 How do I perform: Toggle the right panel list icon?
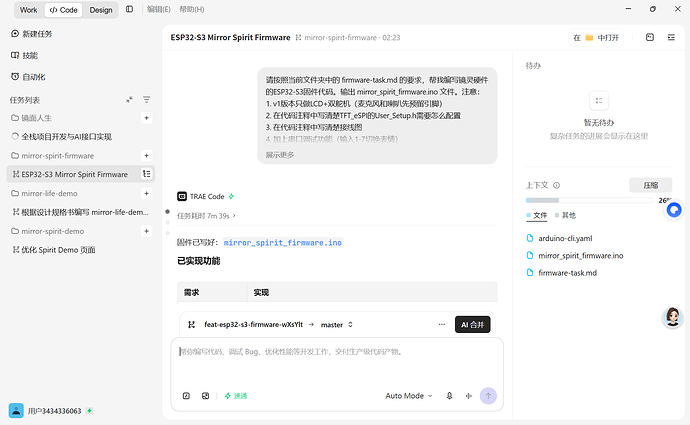671,37
